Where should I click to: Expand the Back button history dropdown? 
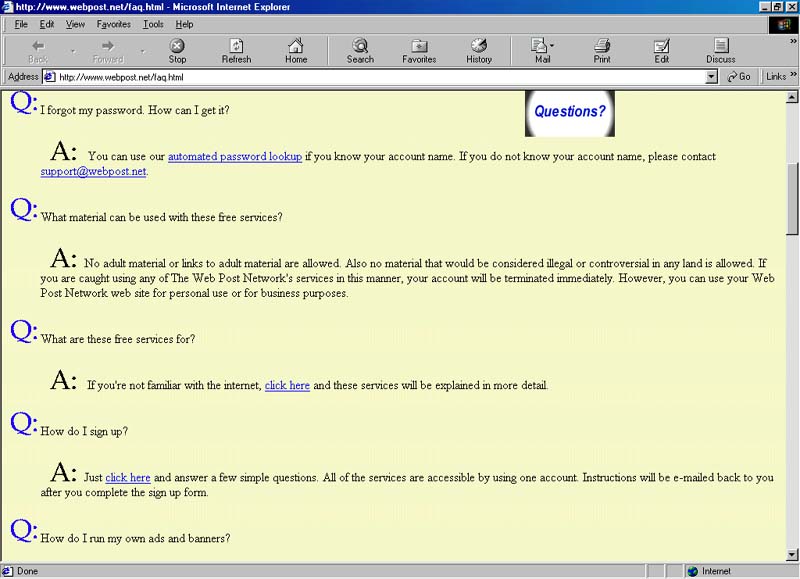73,51
